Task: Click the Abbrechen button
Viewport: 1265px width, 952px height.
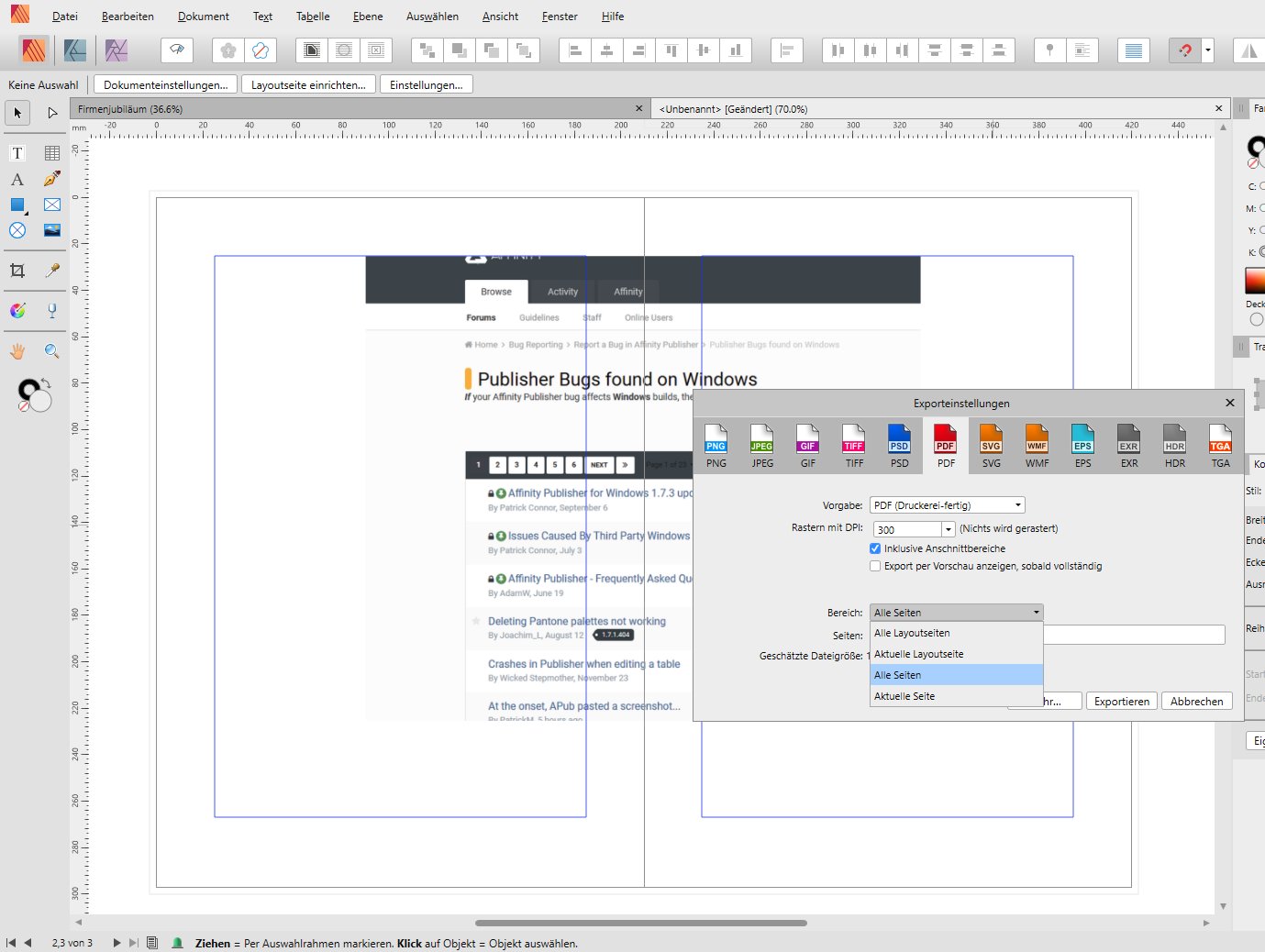Action: point(1197,701)
